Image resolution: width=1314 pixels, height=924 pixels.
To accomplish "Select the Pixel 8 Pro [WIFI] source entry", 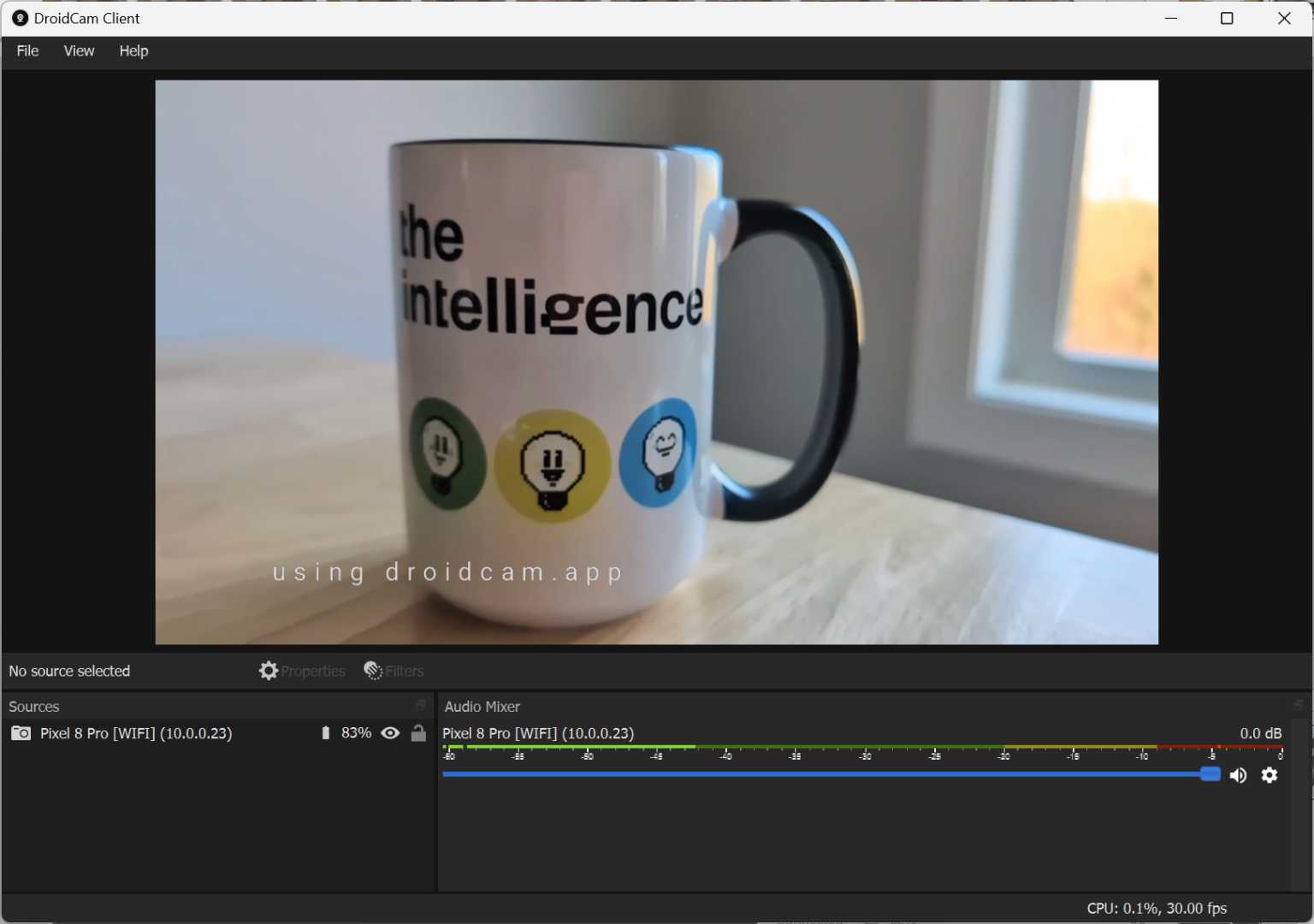I will (x=135, y=733).
